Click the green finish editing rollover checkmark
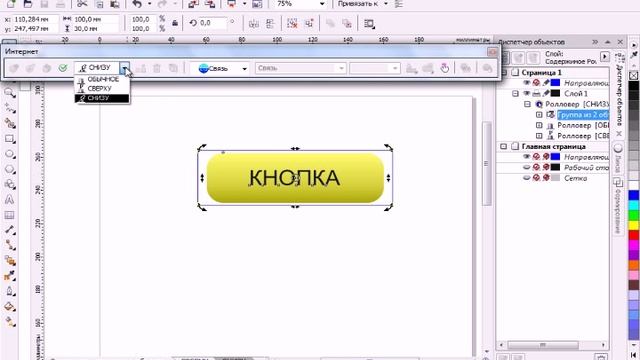 click(63, 68)
